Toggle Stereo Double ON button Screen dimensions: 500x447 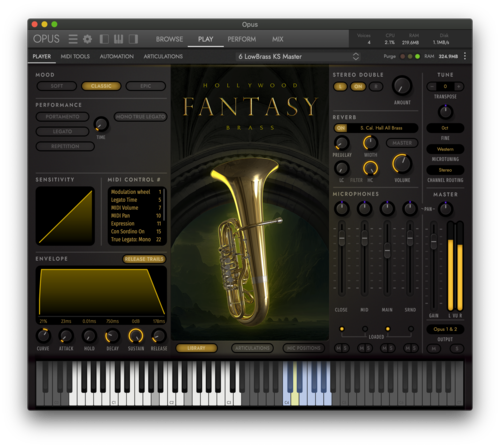tap(358, 87)
